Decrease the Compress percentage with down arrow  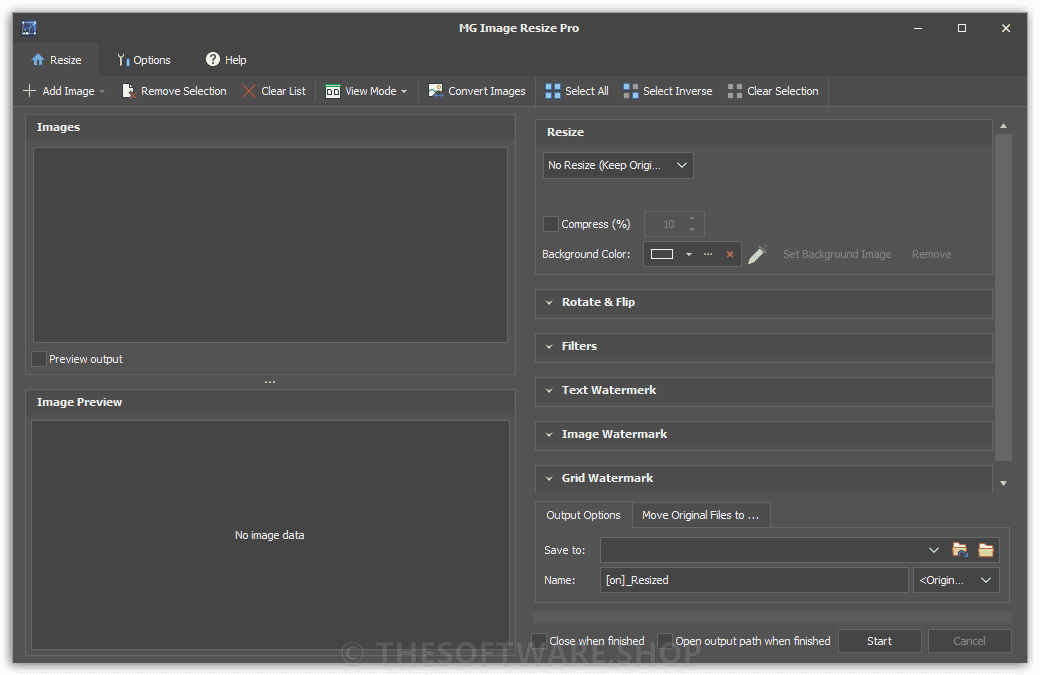tap(692, 229)
